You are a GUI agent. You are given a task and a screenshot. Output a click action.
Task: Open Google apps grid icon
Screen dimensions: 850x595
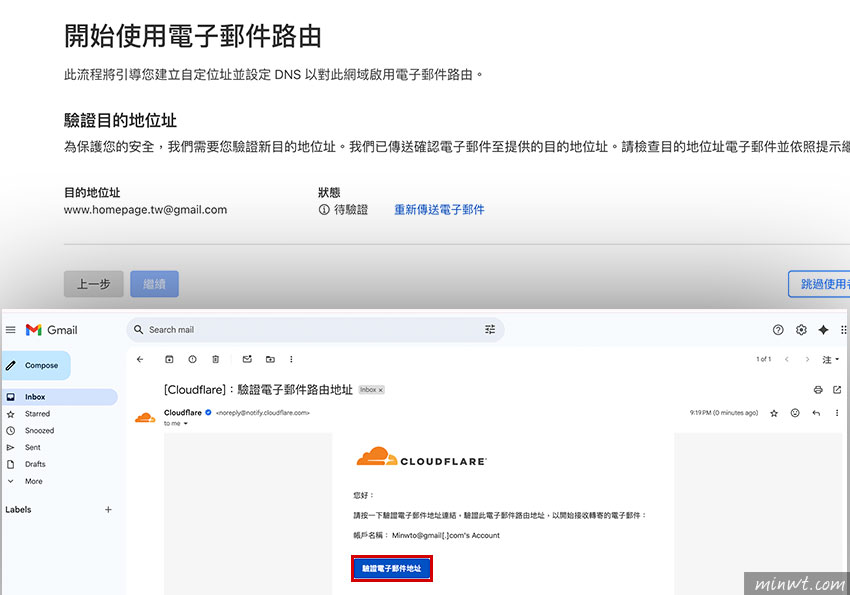(843, 329)
